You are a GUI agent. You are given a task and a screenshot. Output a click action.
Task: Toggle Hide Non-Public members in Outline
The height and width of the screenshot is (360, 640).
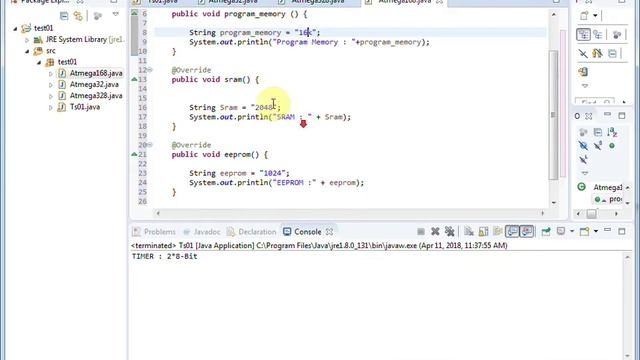click(612, 145)
